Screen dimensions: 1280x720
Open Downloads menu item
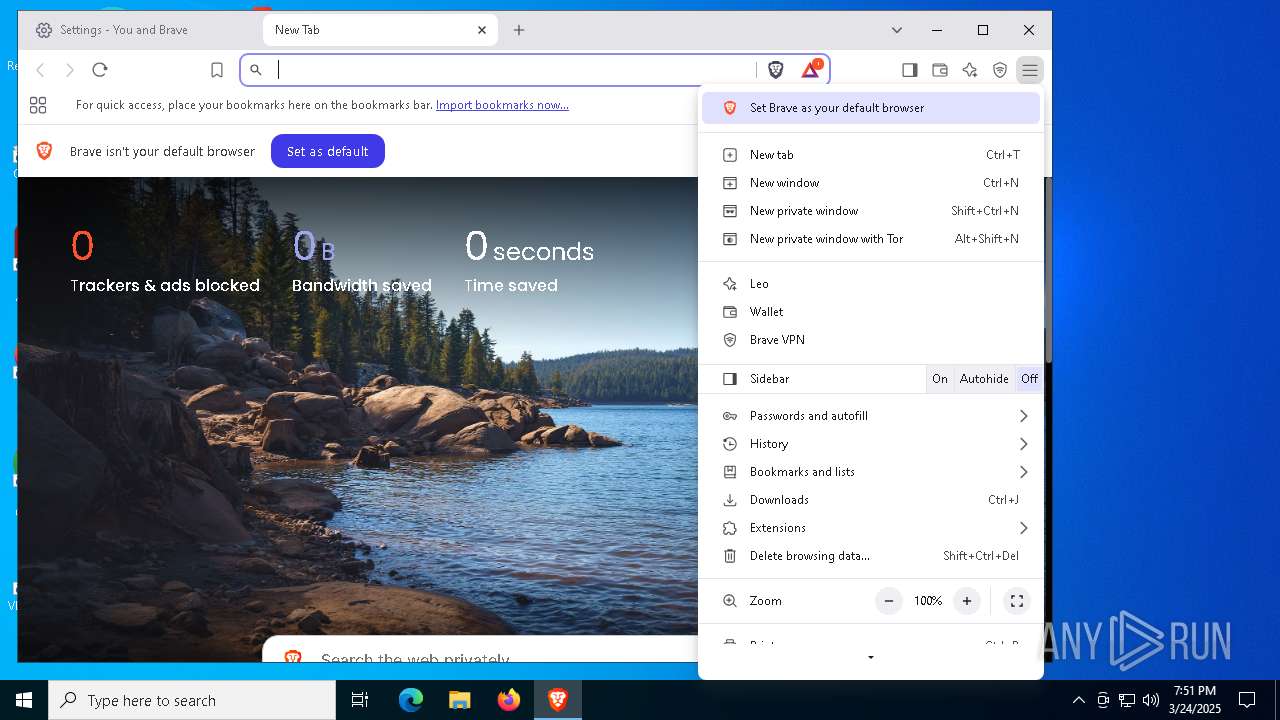coord(871,500)
